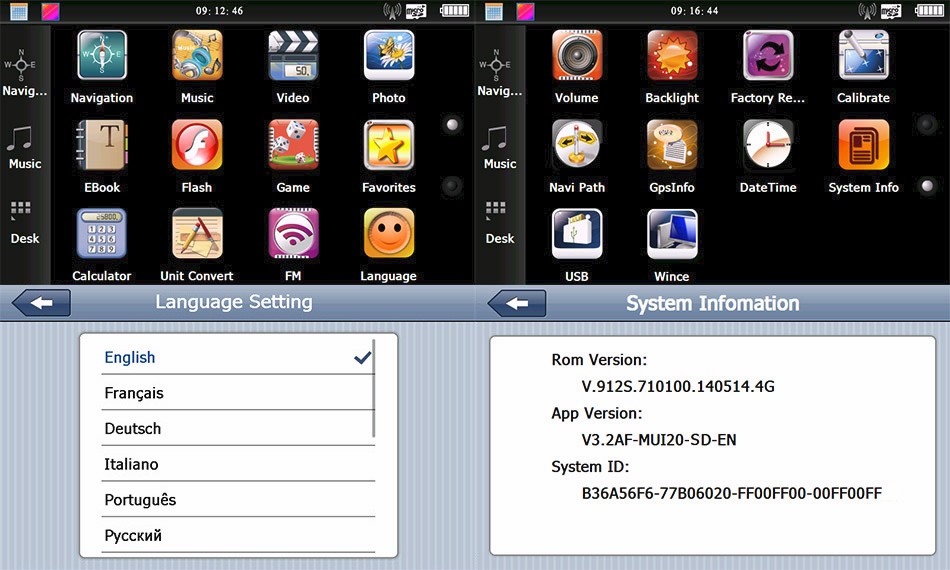Pick Русский from the language list
Viewport: 950px width, 570px height.
click(236, 536)
